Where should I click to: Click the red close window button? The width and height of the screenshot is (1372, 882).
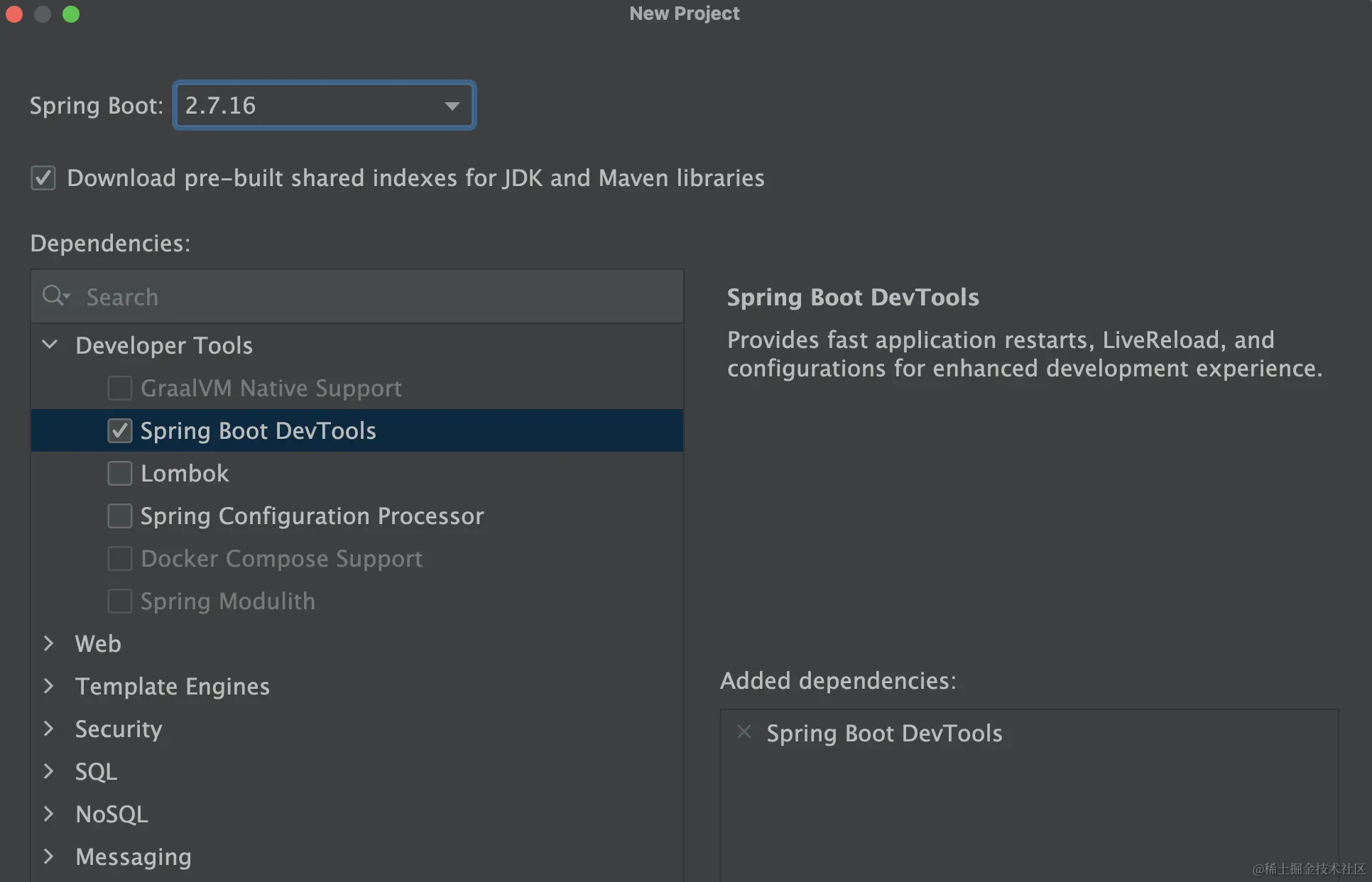coord(14,14)
